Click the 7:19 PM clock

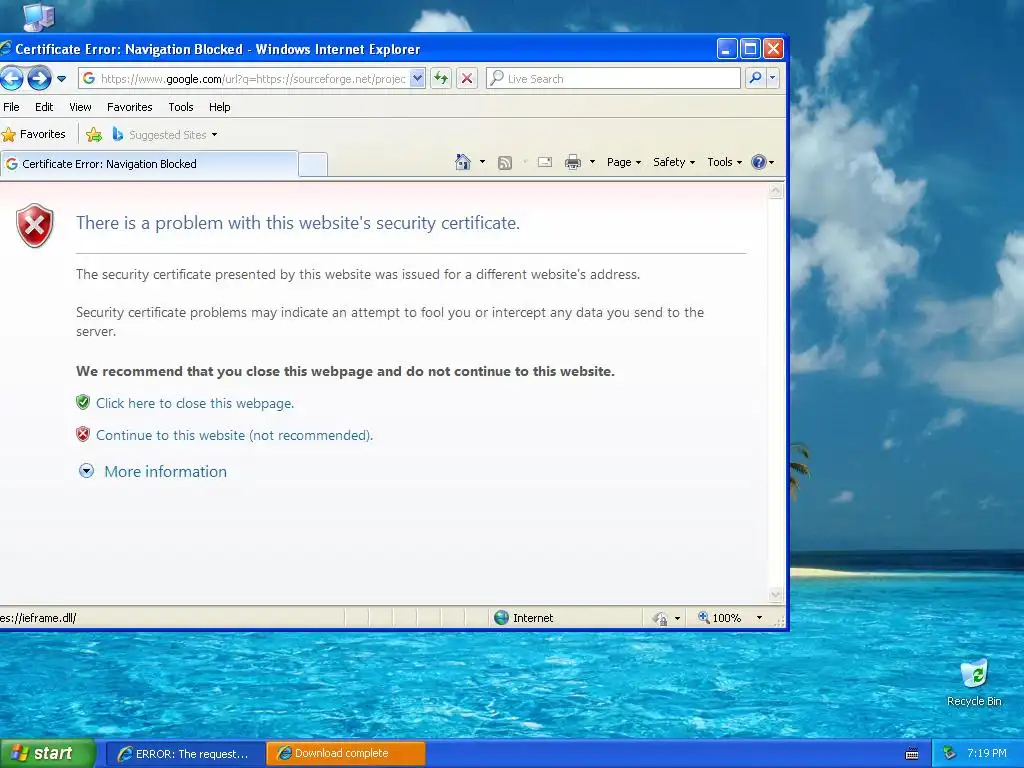click(987, 754)
